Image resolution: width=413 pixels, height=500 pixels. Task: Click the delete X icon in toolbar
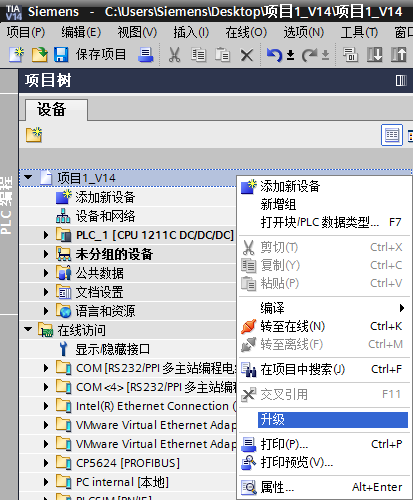(247, 55)
